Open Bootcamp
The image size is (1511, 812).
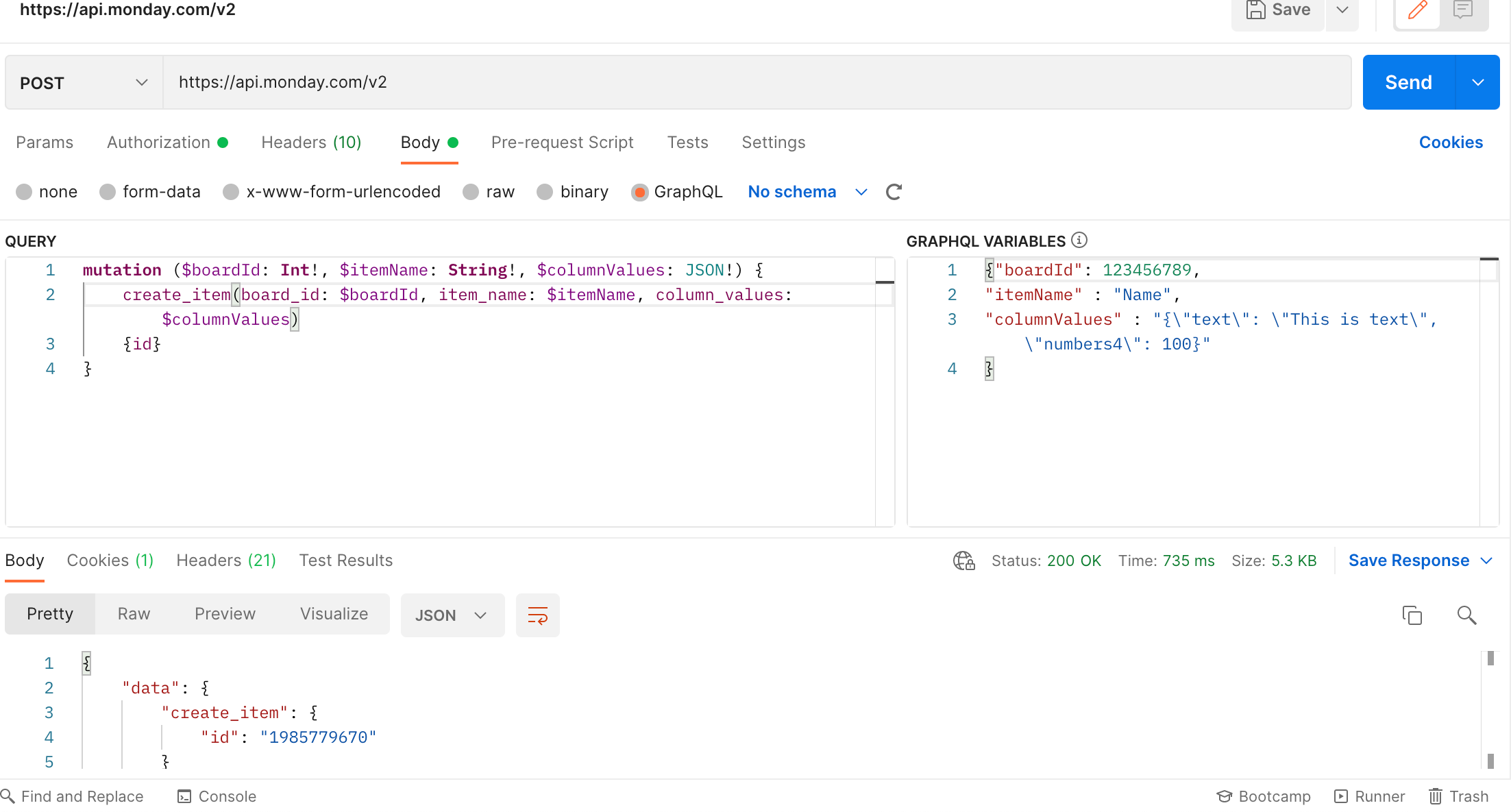click(1263, 796)
